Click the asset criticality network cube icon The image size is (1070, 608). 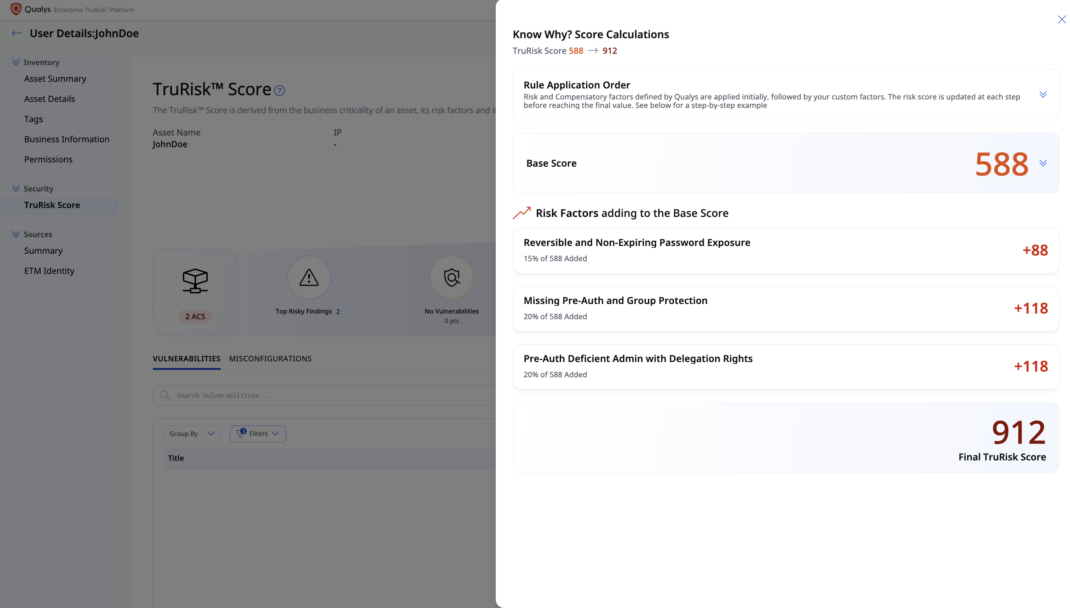point(195,280)
